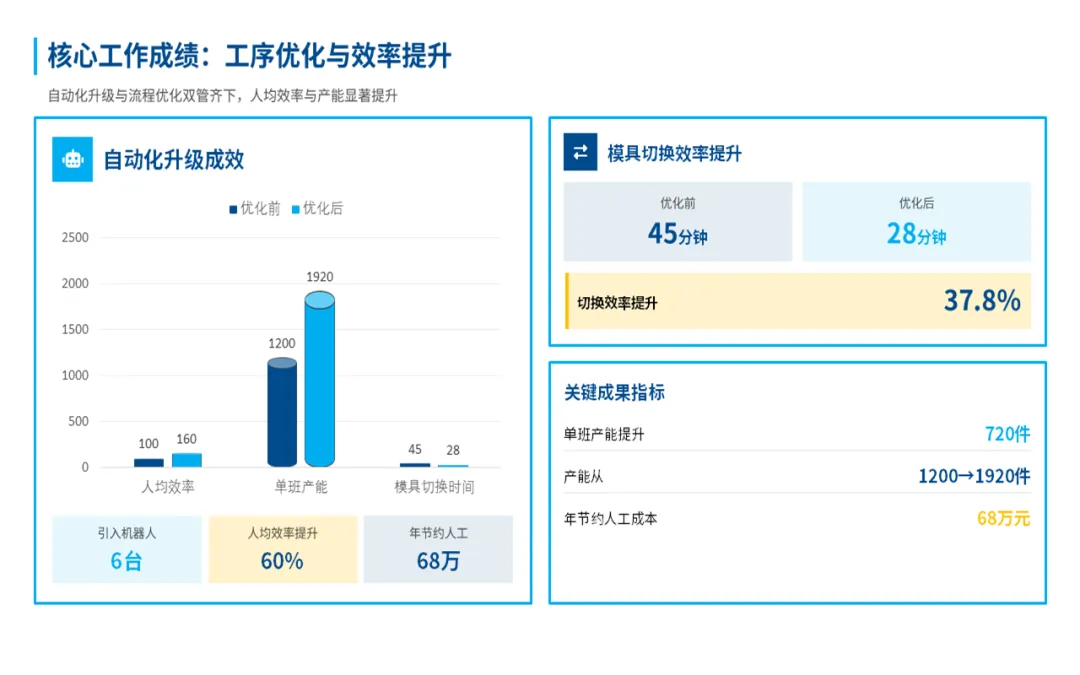1080x675 pixels.
Task: Click the 模具切换效率提升 panel heading
Action: [x=674, y=153]
